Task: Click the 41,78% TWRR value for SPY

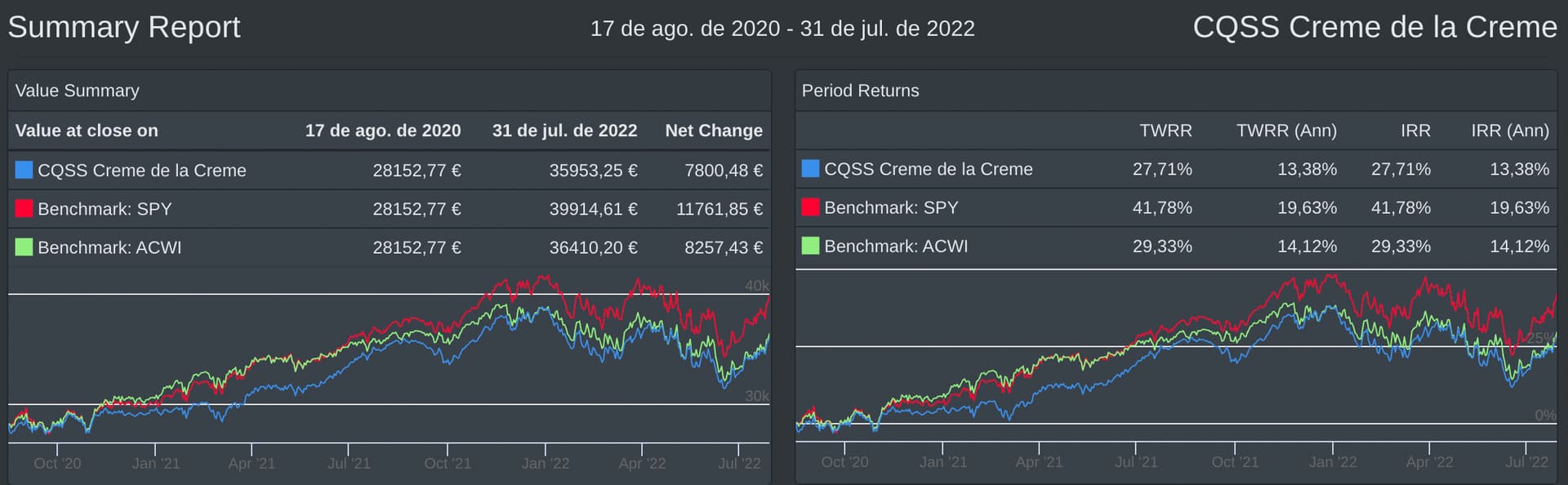Action: click(1162, 207)
